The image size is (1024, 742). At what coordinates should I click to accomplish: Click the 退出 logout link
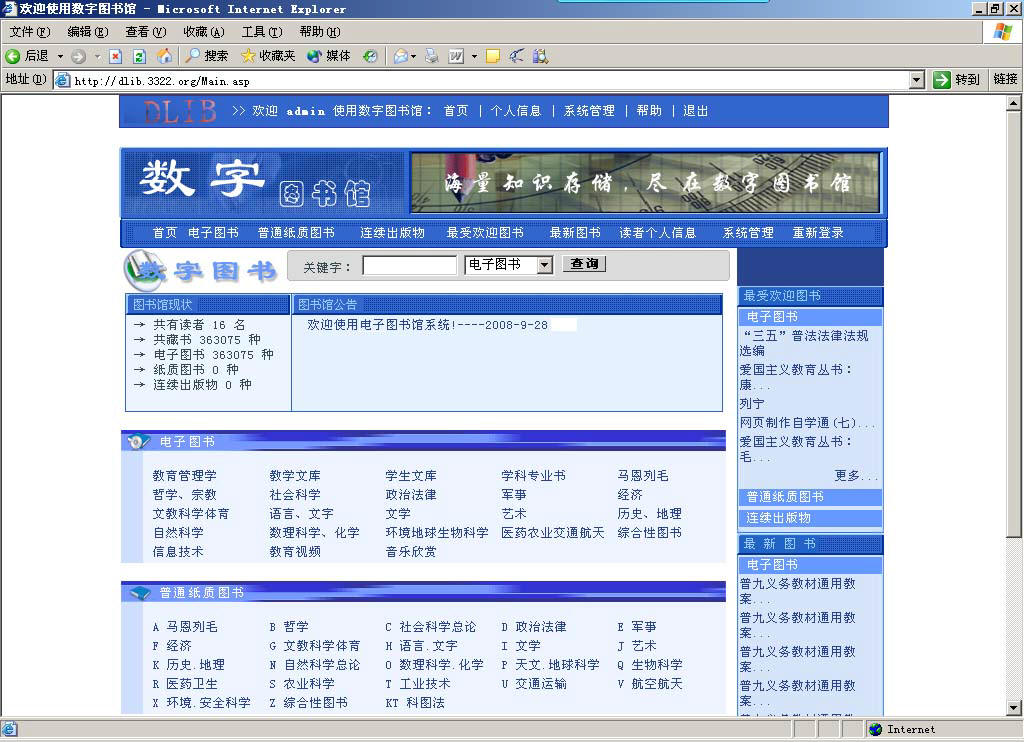click(x=695, y=111)
